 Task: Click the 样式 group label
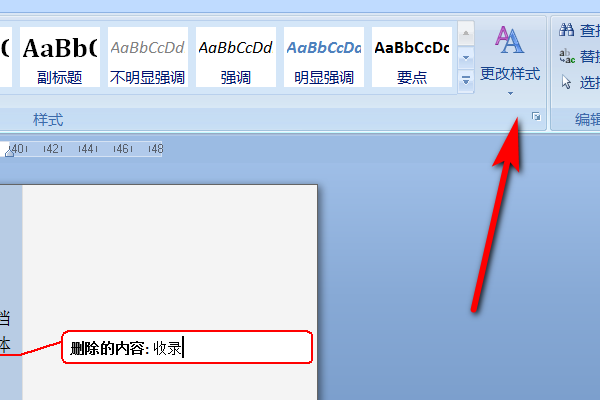(48, 120)
